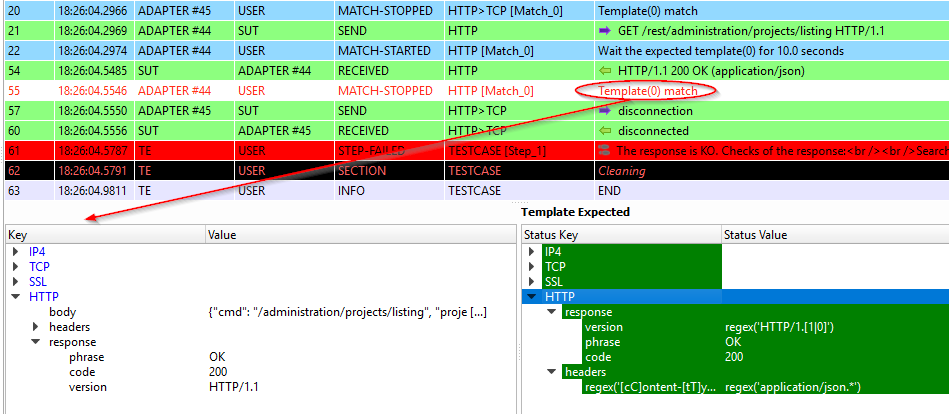Image resolution: width=949 pixels, height=414 pixels.
Task: Expand IP4 in Template Expected tree
Action: click(531, 252)
